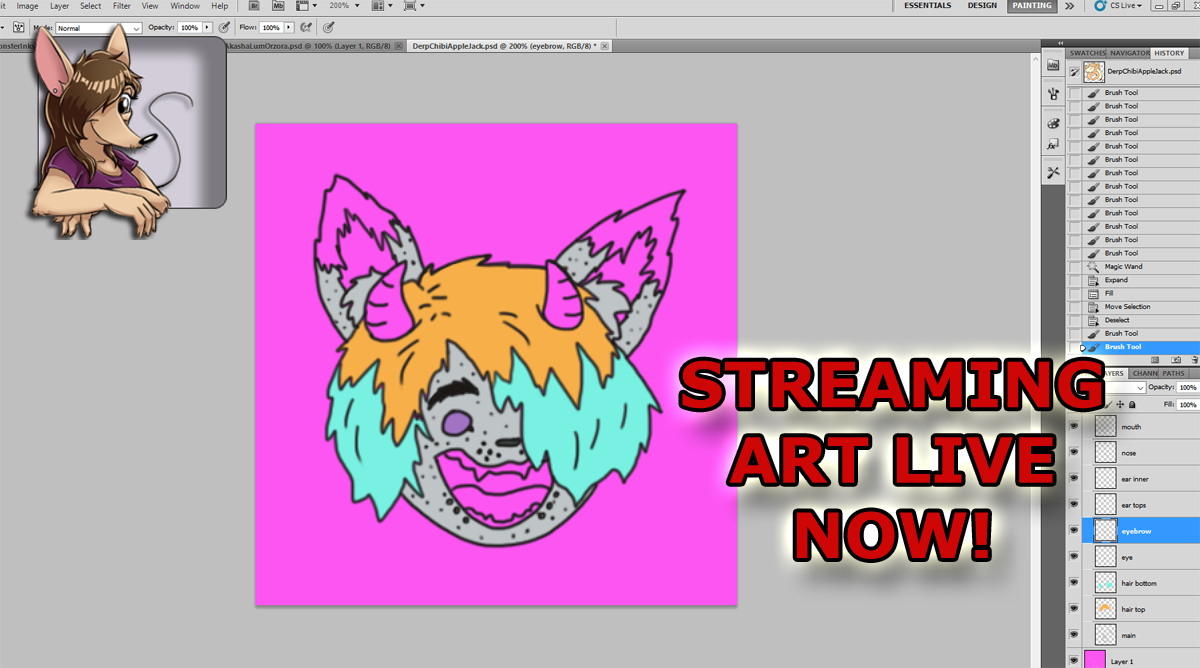Switch to the Paths panel tab
Screen dimensions: 1200x668
pyautogui.click(x=1173, y=374)
